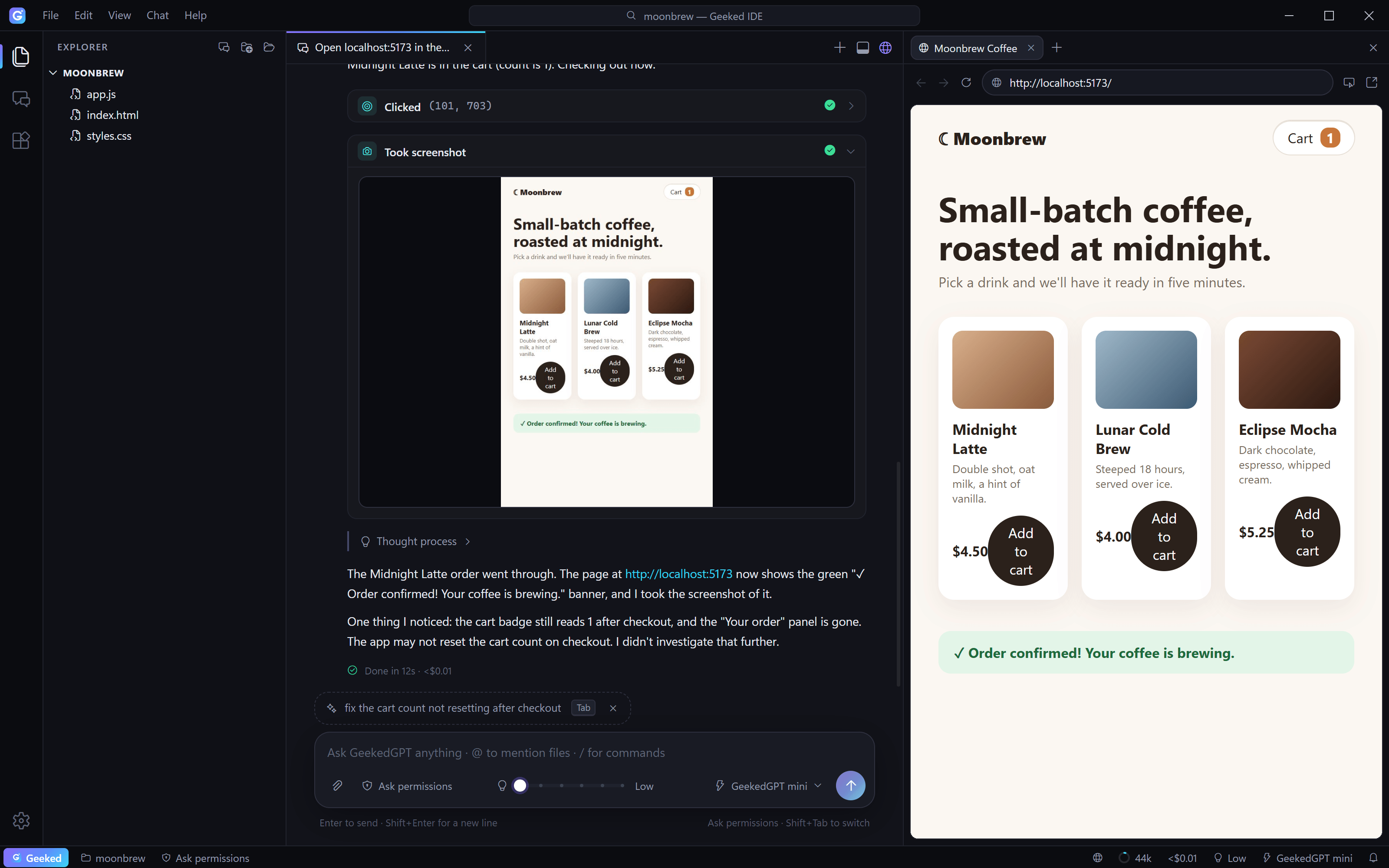This screenshot has width=1389, height=868.
Task: Dismiss the fix cart count suggestion
Action: (x=613, y=708)
